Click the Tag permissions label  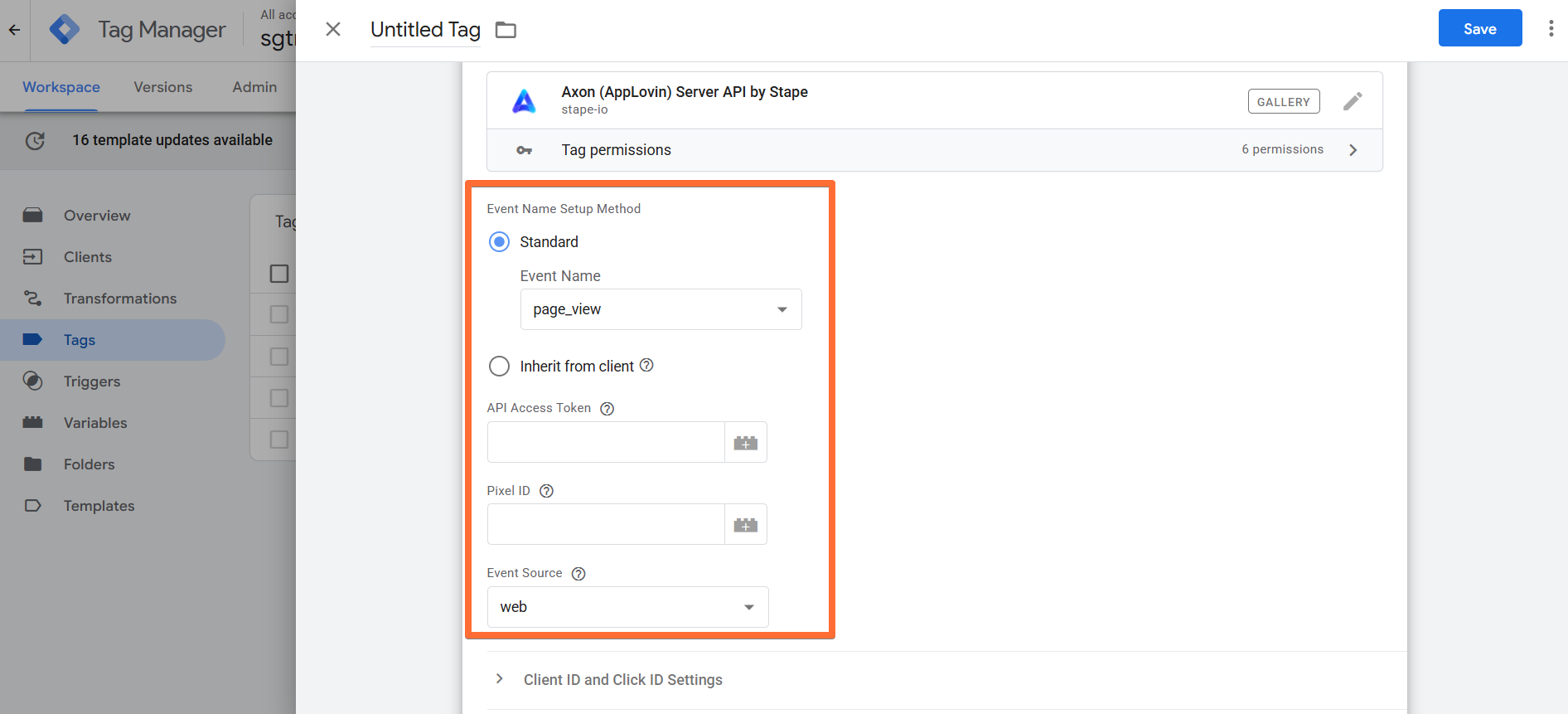pos(616,150)
